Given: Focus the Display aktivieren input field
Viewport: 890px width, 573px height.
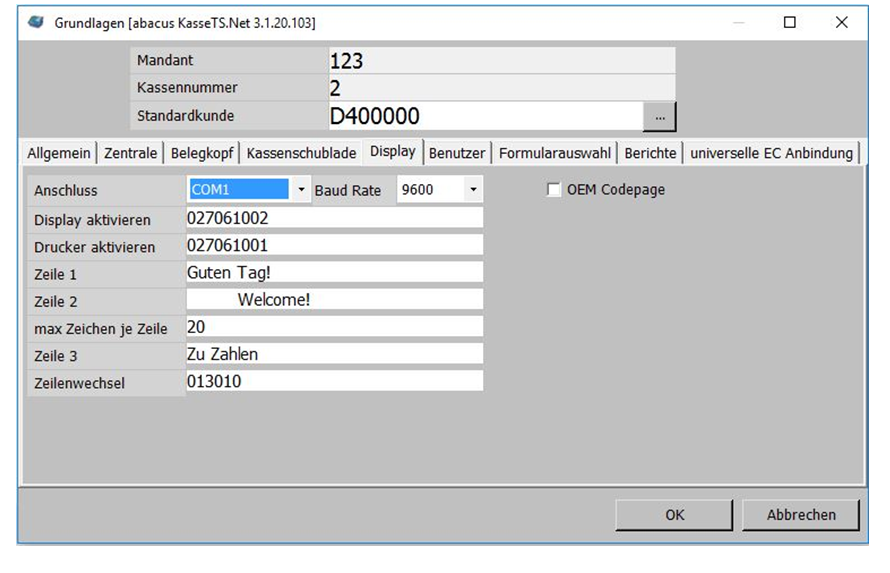Looking at the screenshot, I should click(x=334, y=218).
